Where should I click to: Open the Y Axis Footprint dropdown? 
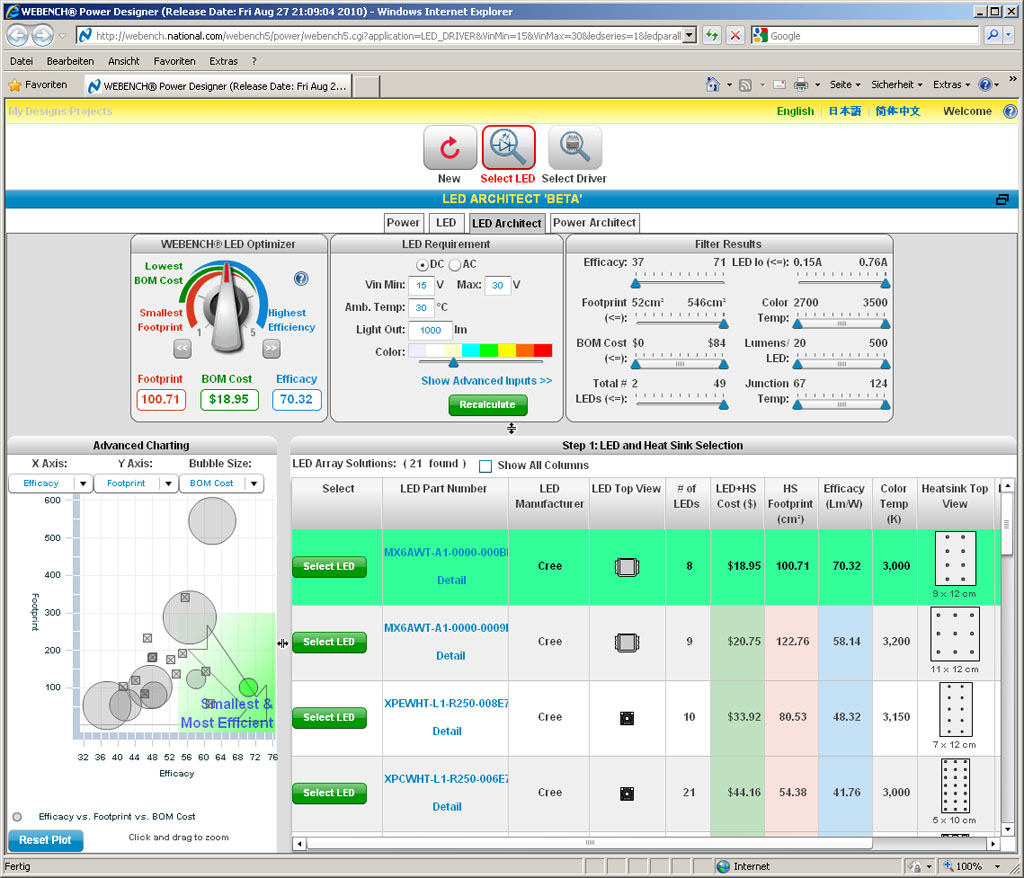[134, 483]
